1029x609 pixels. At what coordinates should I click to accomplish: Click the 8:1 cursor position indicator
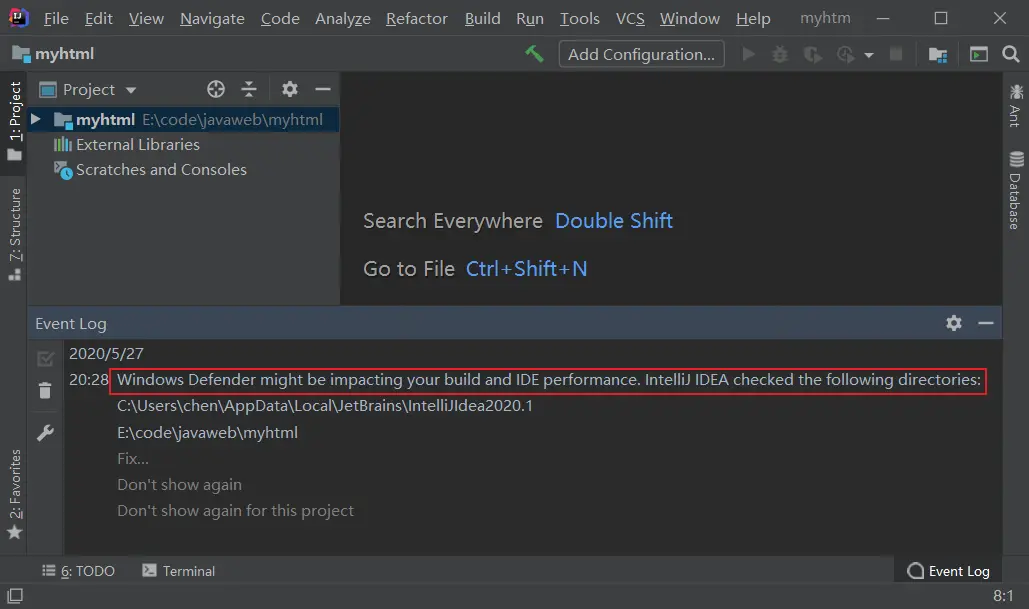click(1003, 596)
